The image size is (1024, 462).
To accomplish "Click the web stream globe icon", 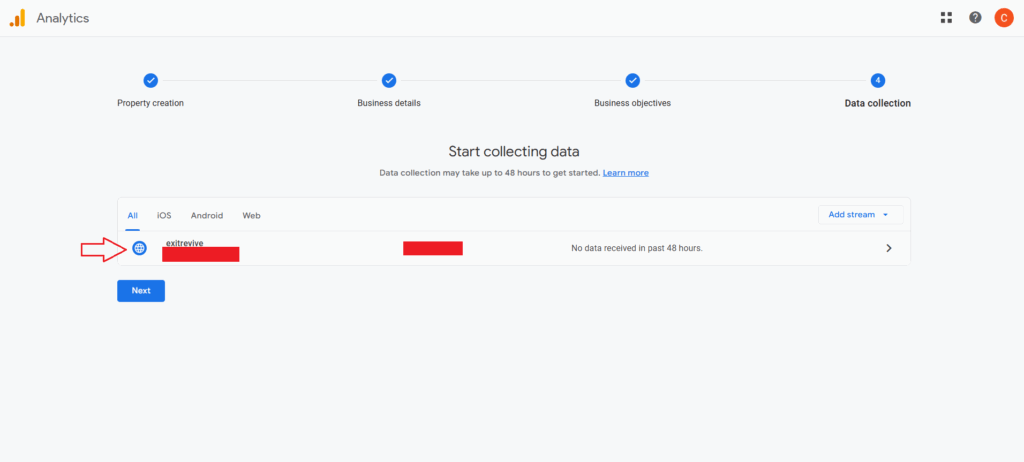I will (139, 248).
